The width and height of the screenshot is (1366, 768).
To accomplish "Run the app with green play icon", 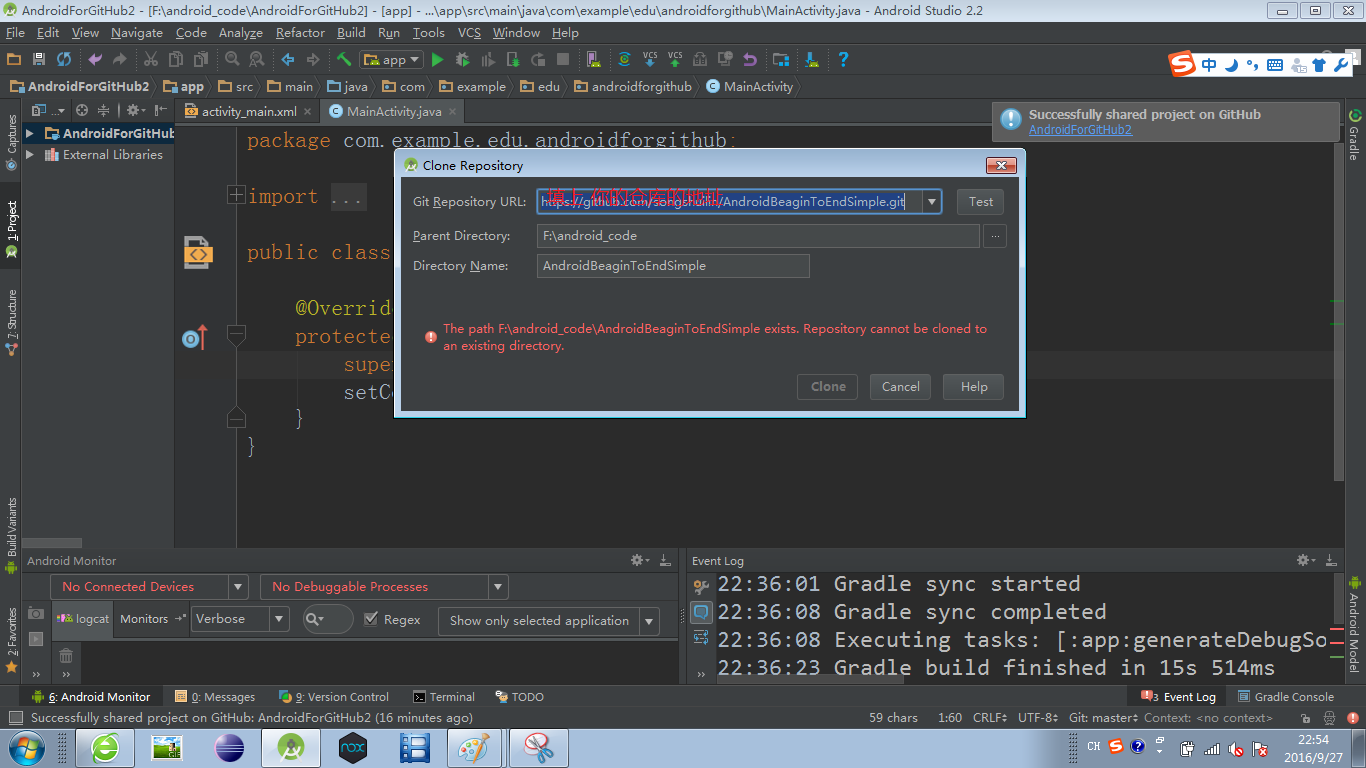I will coord(437,60).
